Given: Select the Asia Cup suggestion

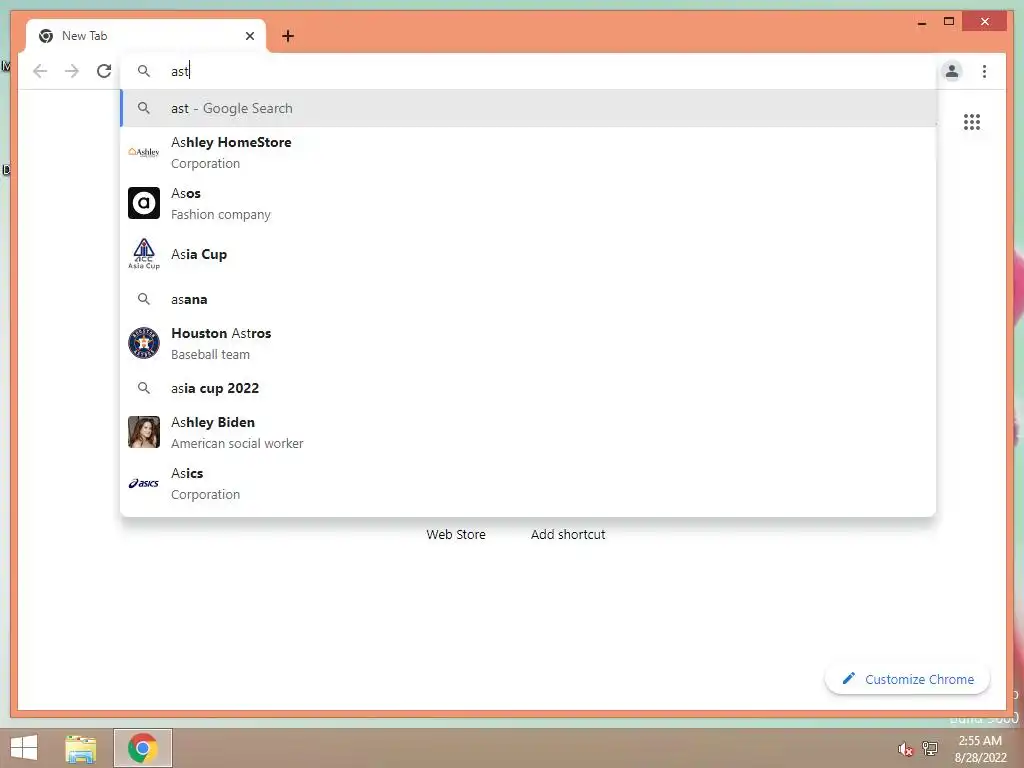Looking at the screenshot, I should [528, 254].
